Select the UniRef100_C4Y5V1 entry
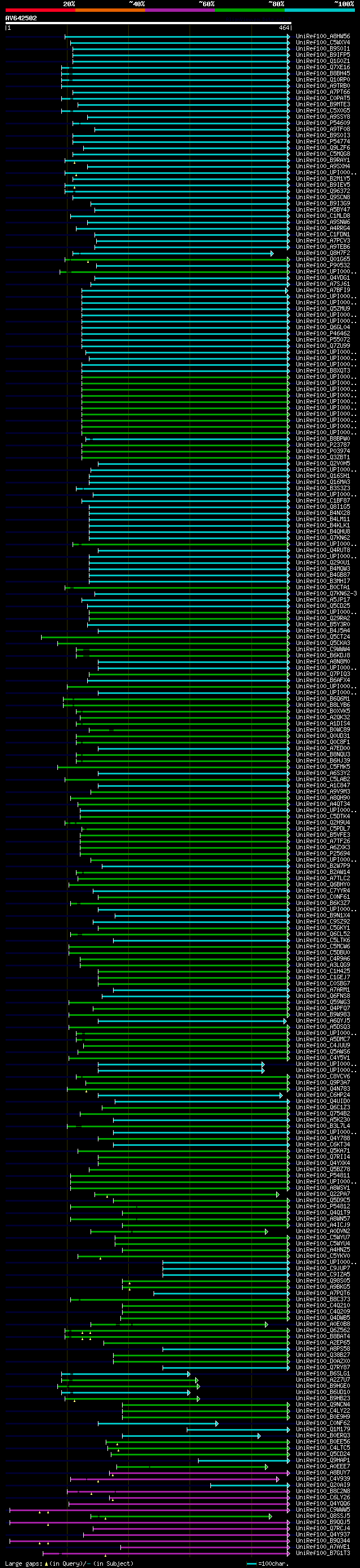This screenshot has width=360, height=1568. [323, 1058]
